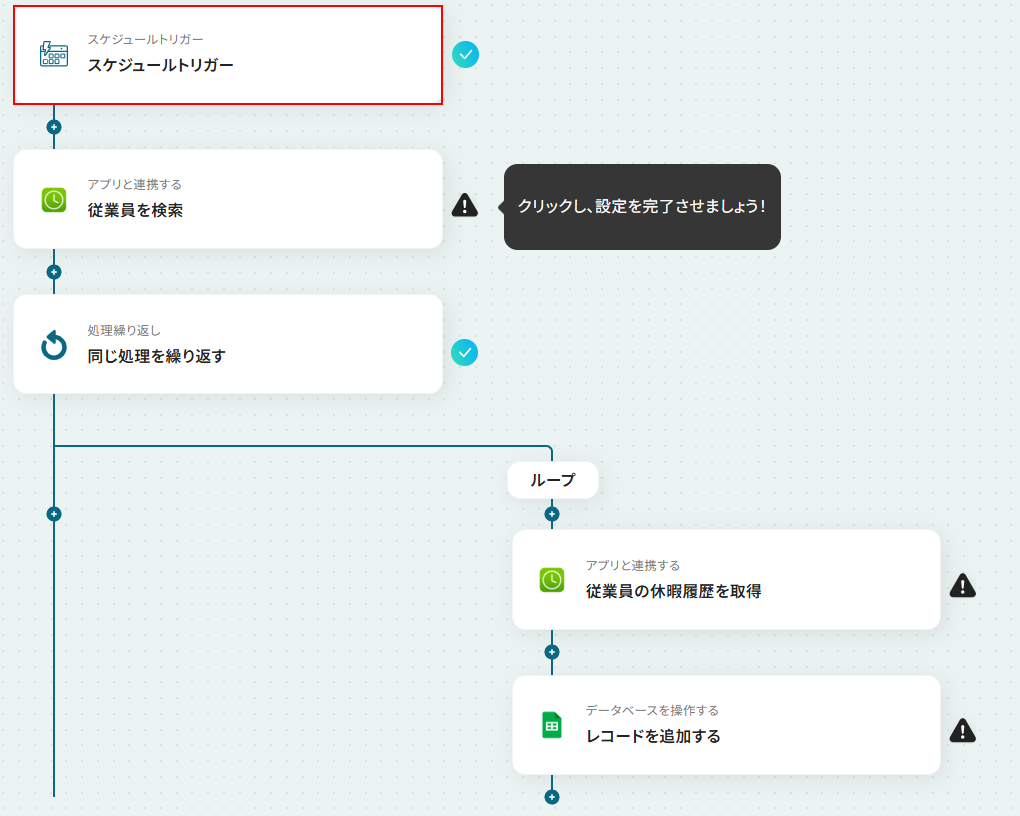The width and height of the screenshot is (1020, 816).
Task: Add a step below 従業員の休暇履歴を取得 with its plus
Action: point(552,652)
